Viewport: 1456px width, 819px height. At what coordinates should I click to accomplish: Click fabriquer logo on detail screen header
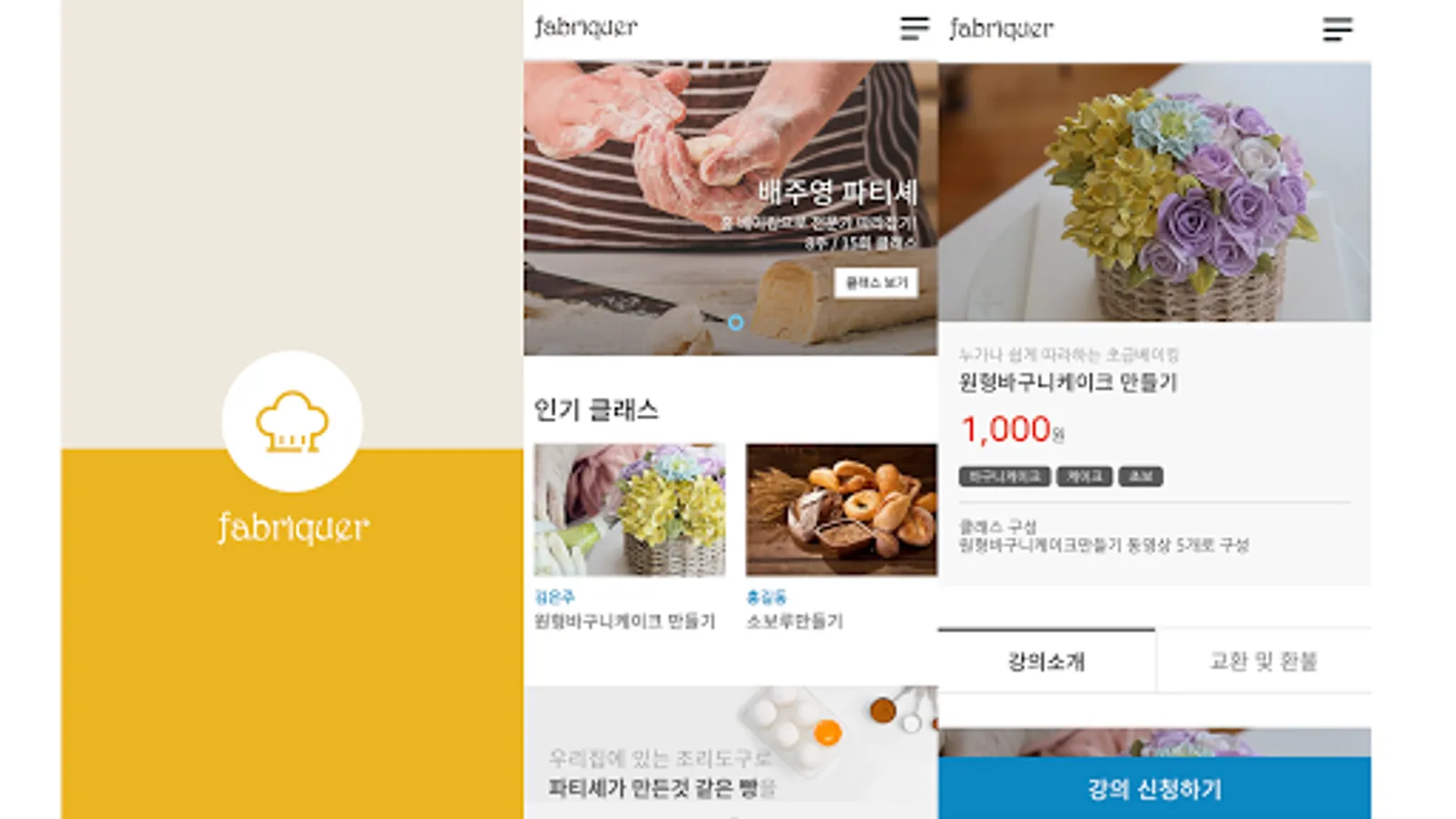click(x=1001, y=29)
